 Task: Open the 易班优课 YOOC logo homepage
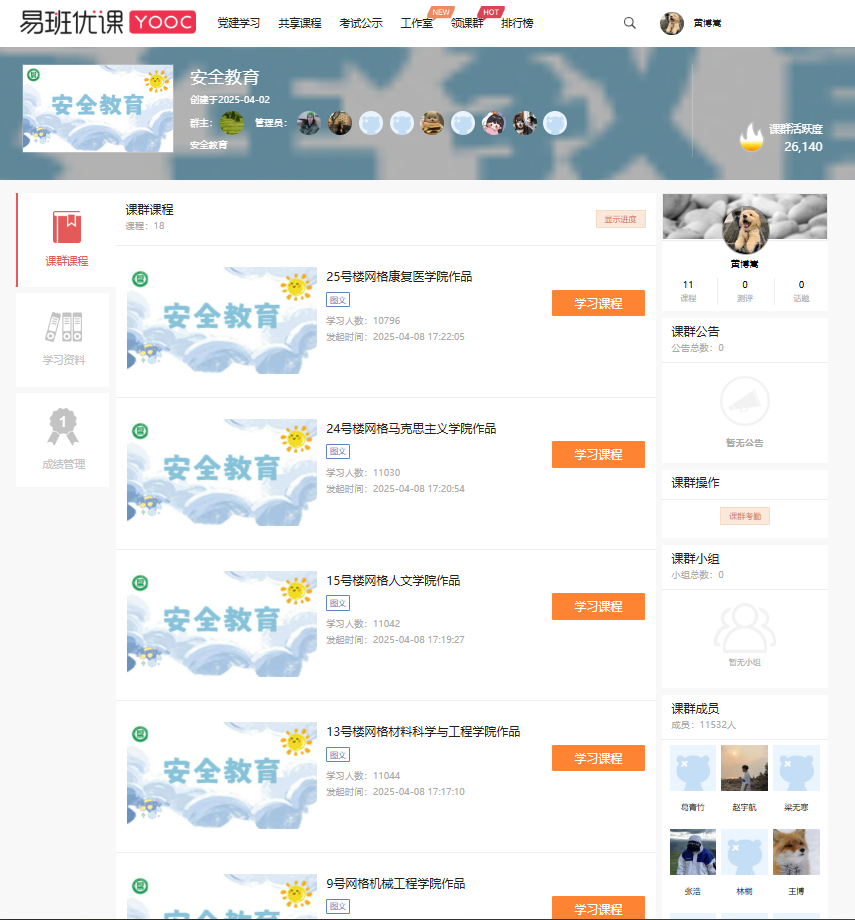[108, 22]
